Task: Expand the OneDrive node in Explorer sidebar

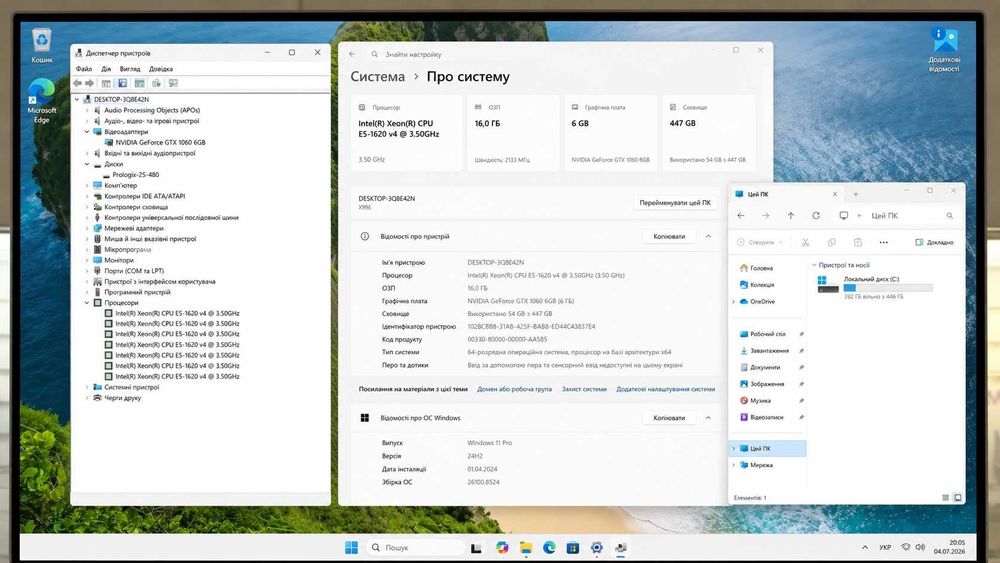Action: (733, 302)
